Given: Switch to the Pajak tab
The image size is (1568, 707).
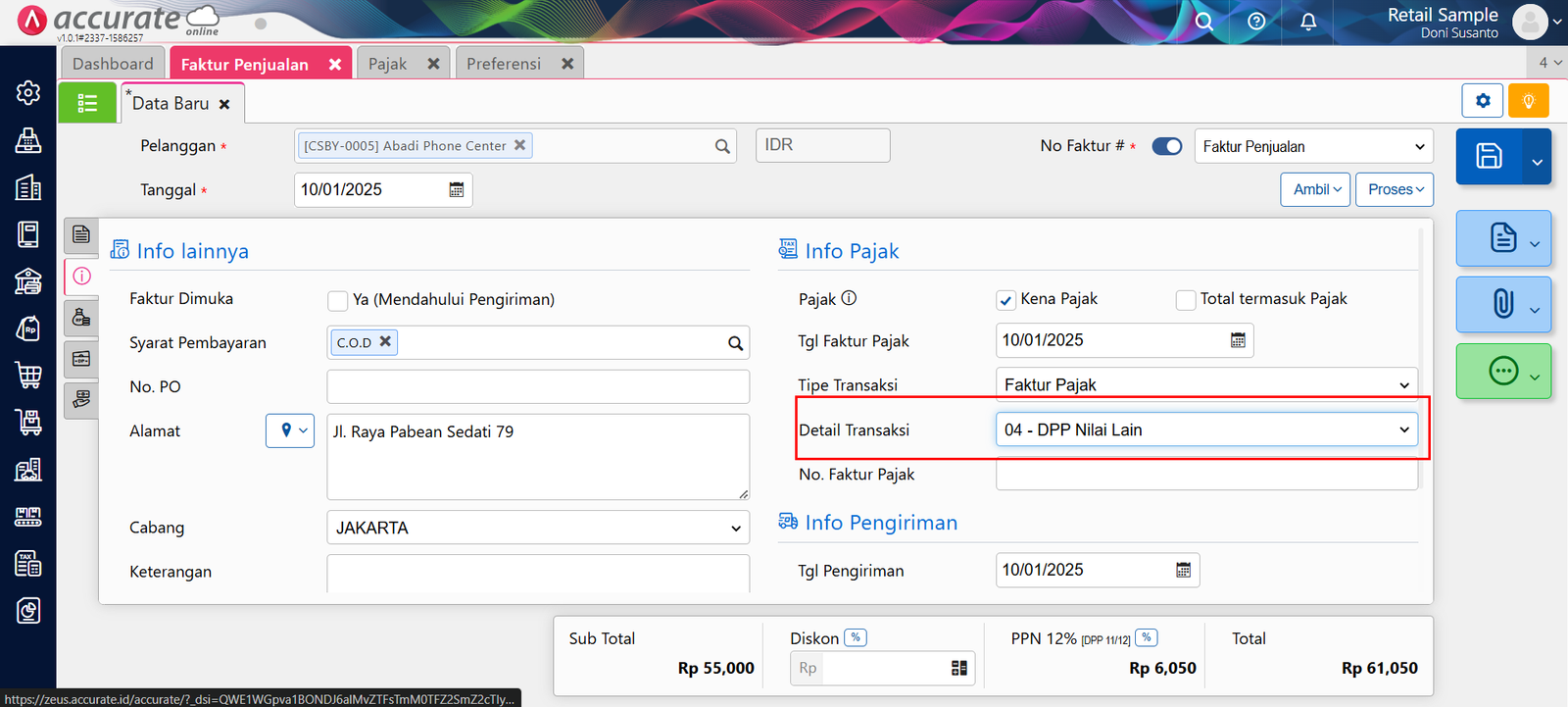Looking at the screenshot, I should (x=388, y=64).
